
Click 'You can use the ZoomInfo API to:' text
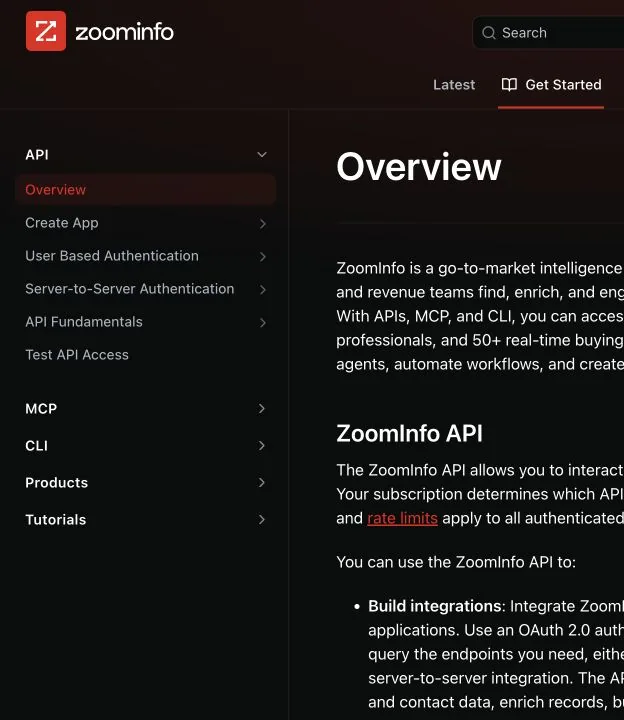pyautogui.click(x=456, y=562)
